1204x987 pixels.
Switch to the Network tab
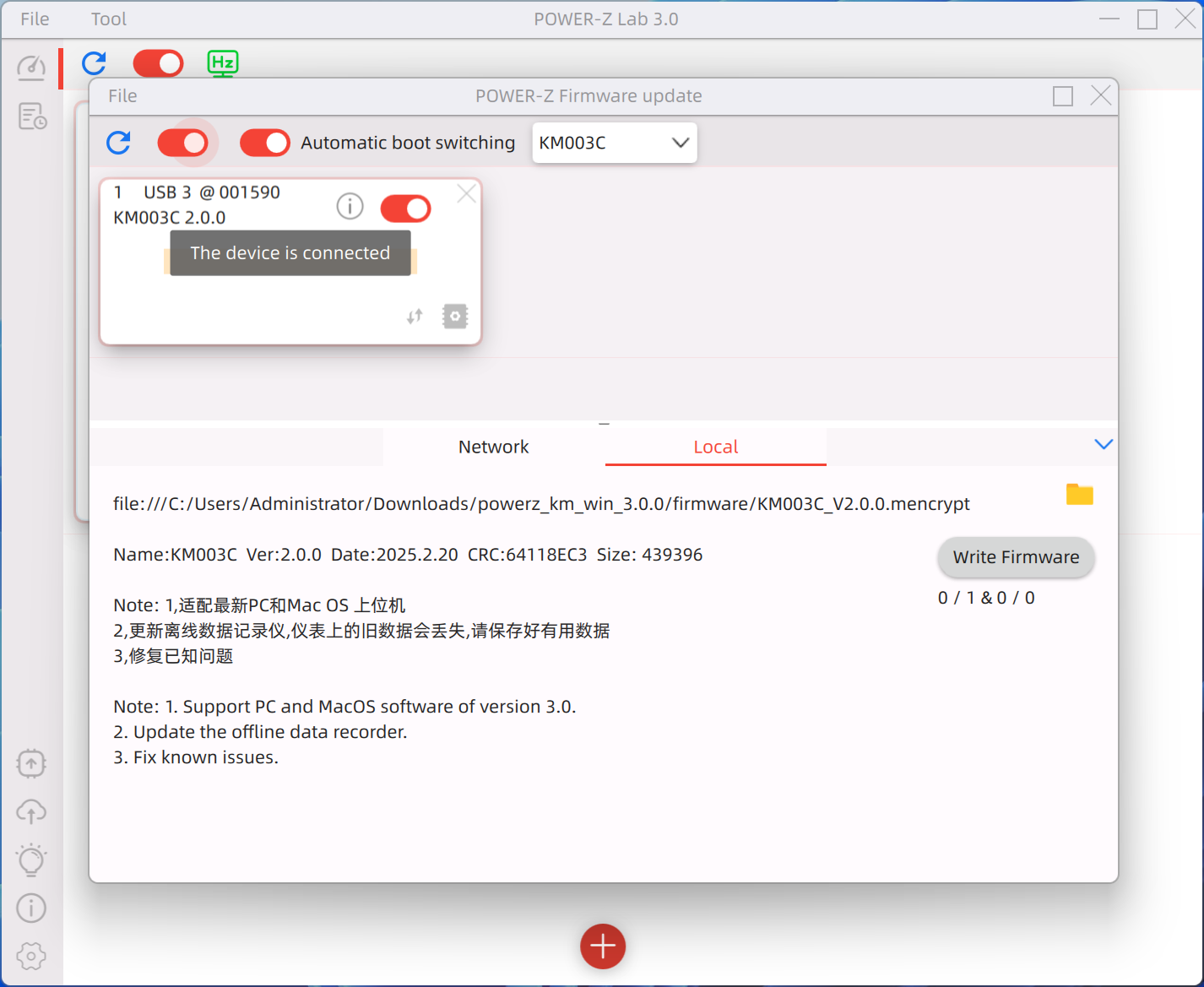pos(493,447)
